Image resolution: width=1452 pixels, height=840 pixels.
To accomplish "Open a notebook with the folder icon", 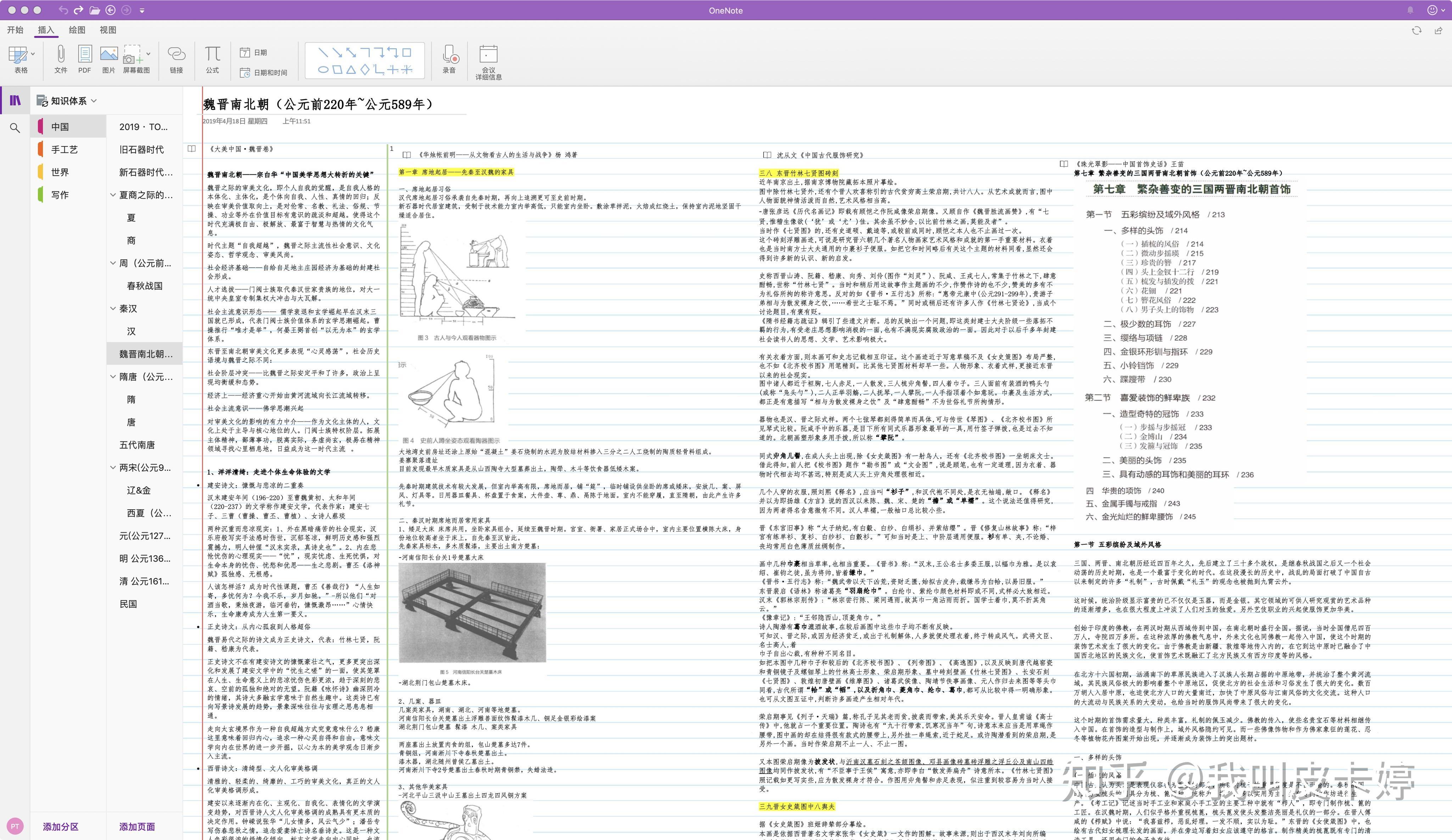I will click(x=95, y=10).
